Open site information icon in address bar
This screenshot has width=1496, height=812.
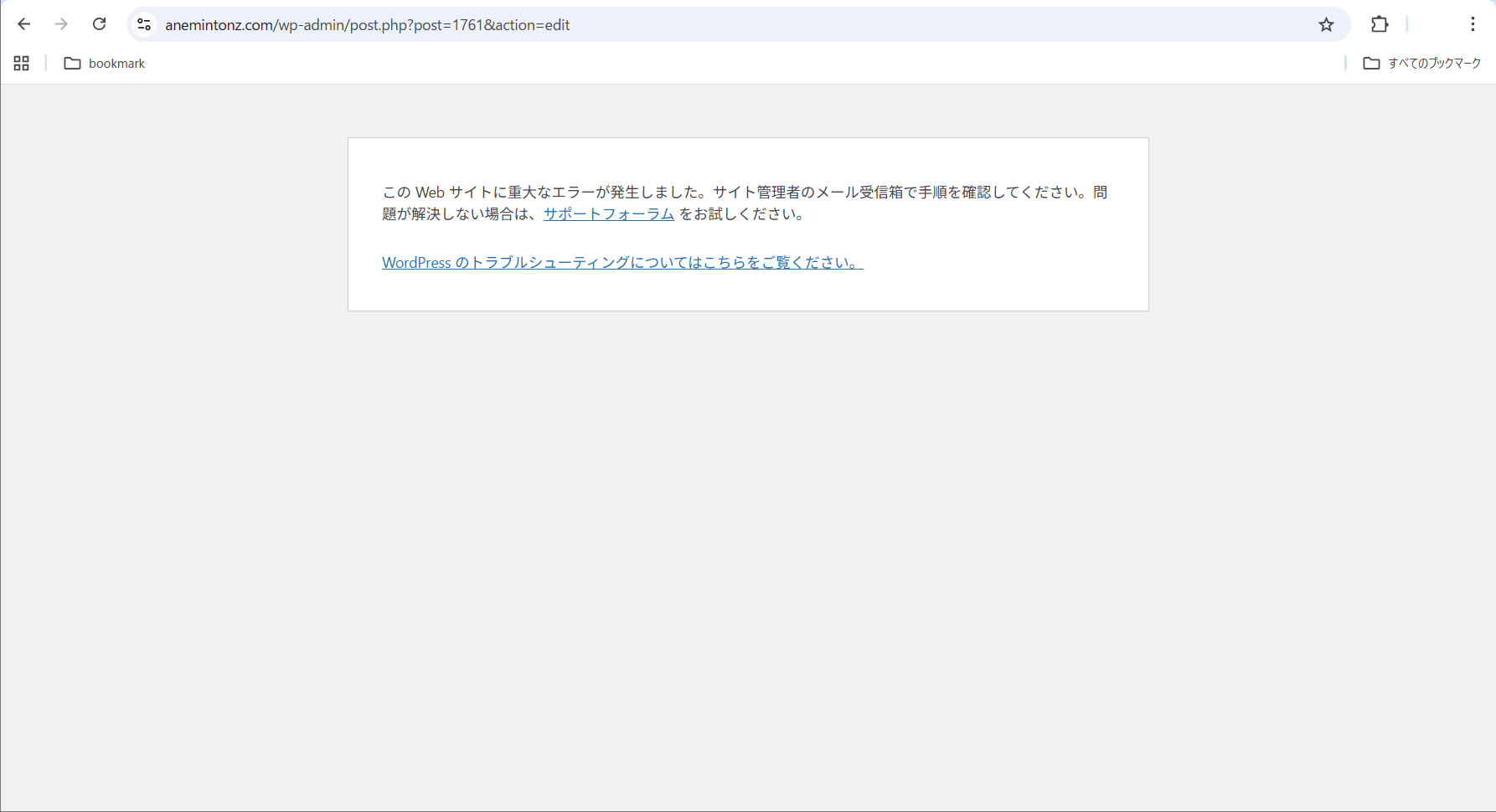[x=144, y=24]
